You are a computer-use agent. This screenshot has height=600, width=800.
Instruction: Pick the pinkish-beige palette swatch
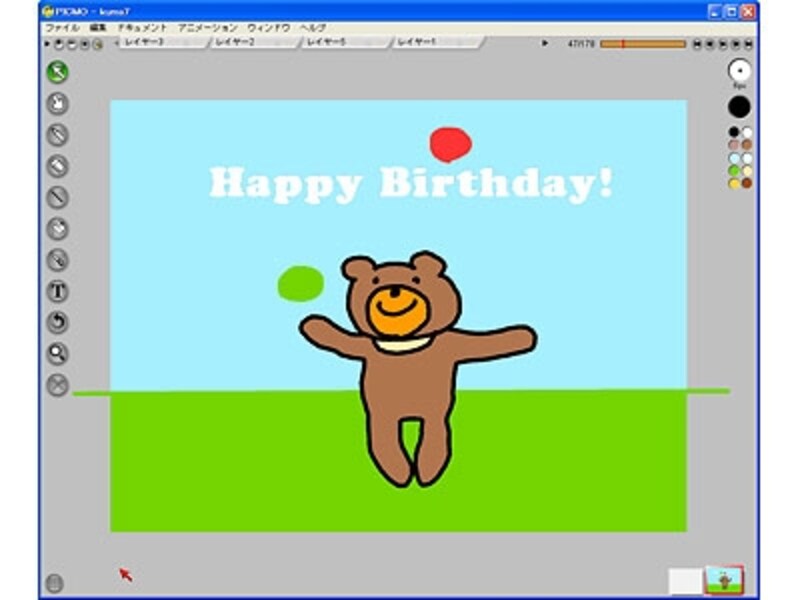(734, 145)
